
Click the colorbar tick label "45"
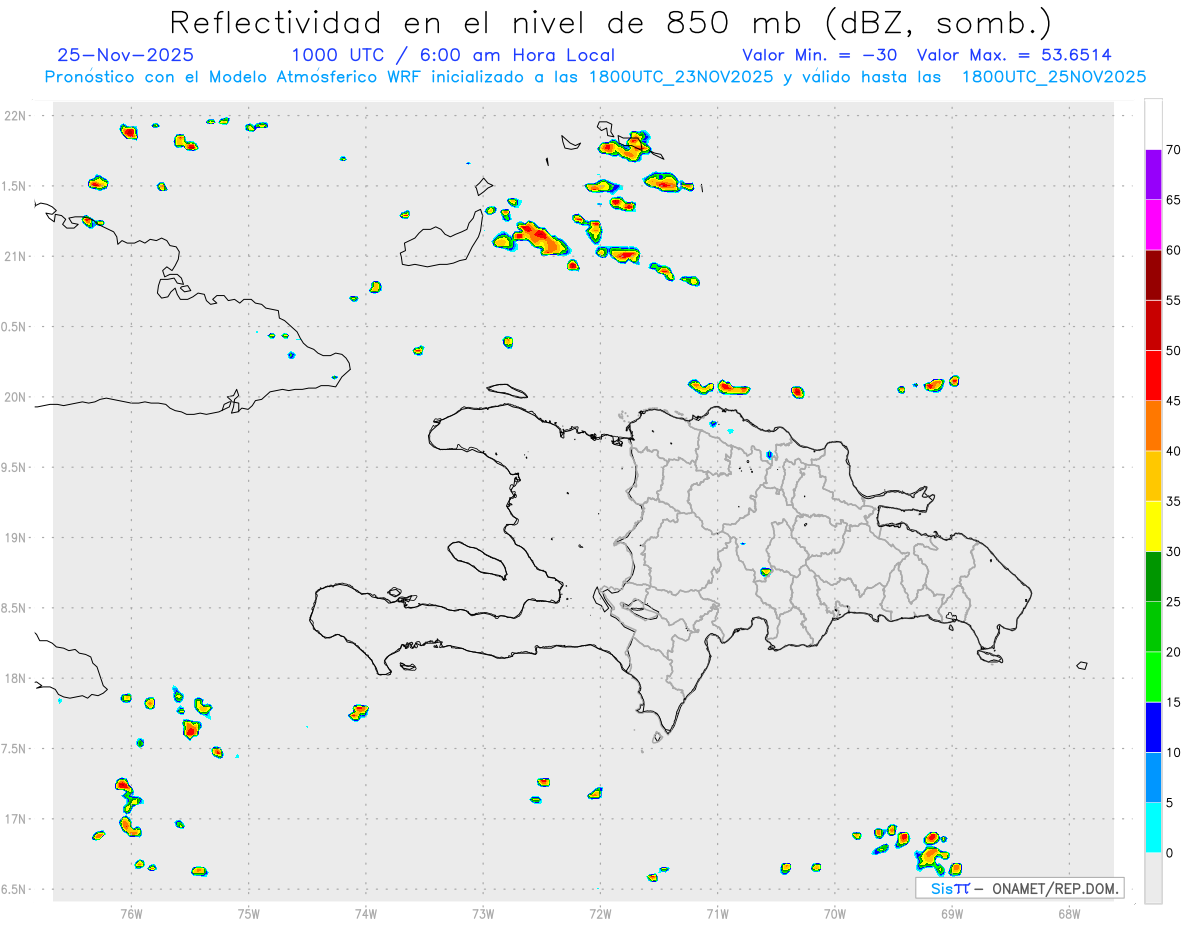1173,401
